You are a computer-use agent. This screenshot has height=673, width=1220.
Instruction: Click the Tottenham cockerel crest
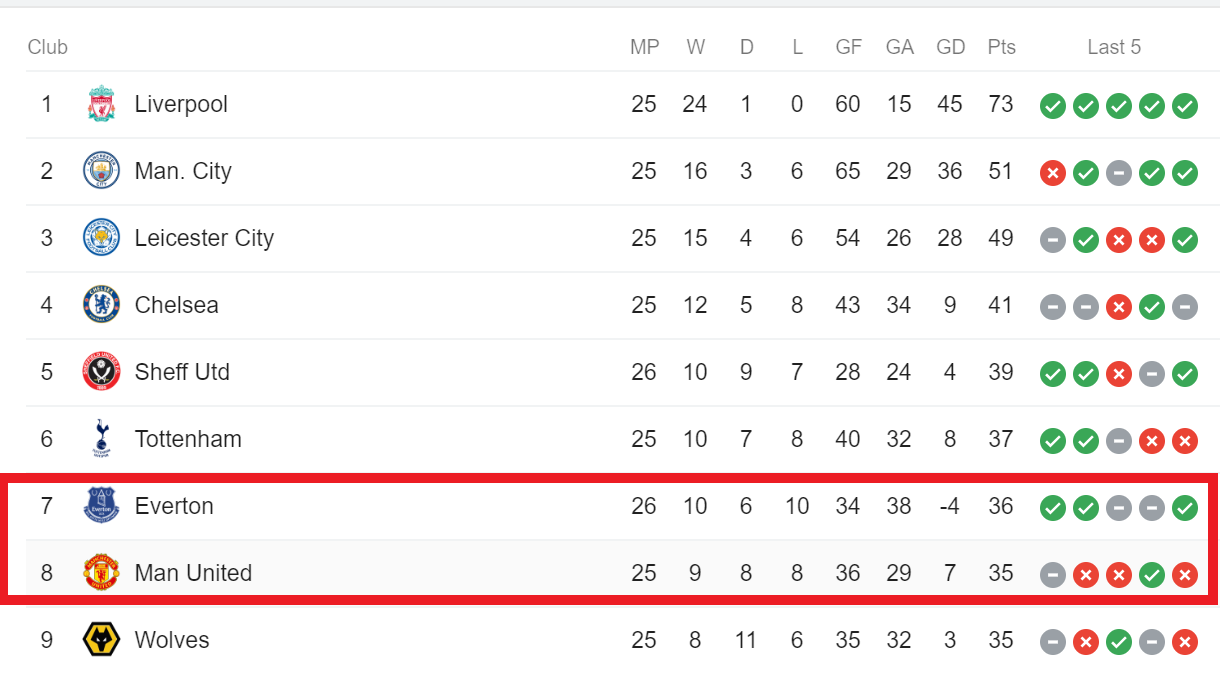[x=101, y=439]
